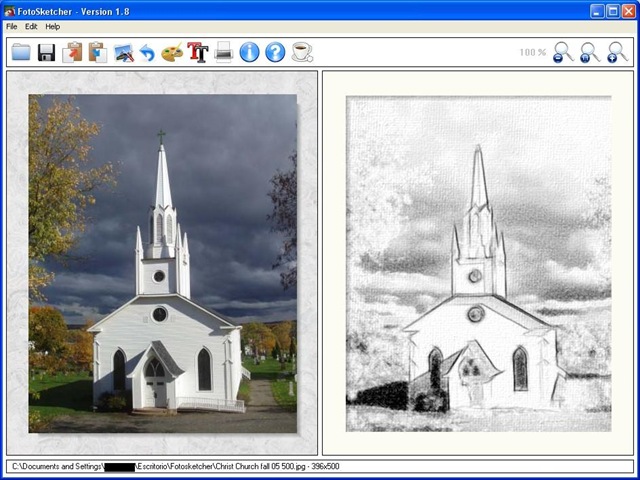Zoom in with the plus magnifier
The height and width of the screenshot is (480, 640).
[617, 52]
